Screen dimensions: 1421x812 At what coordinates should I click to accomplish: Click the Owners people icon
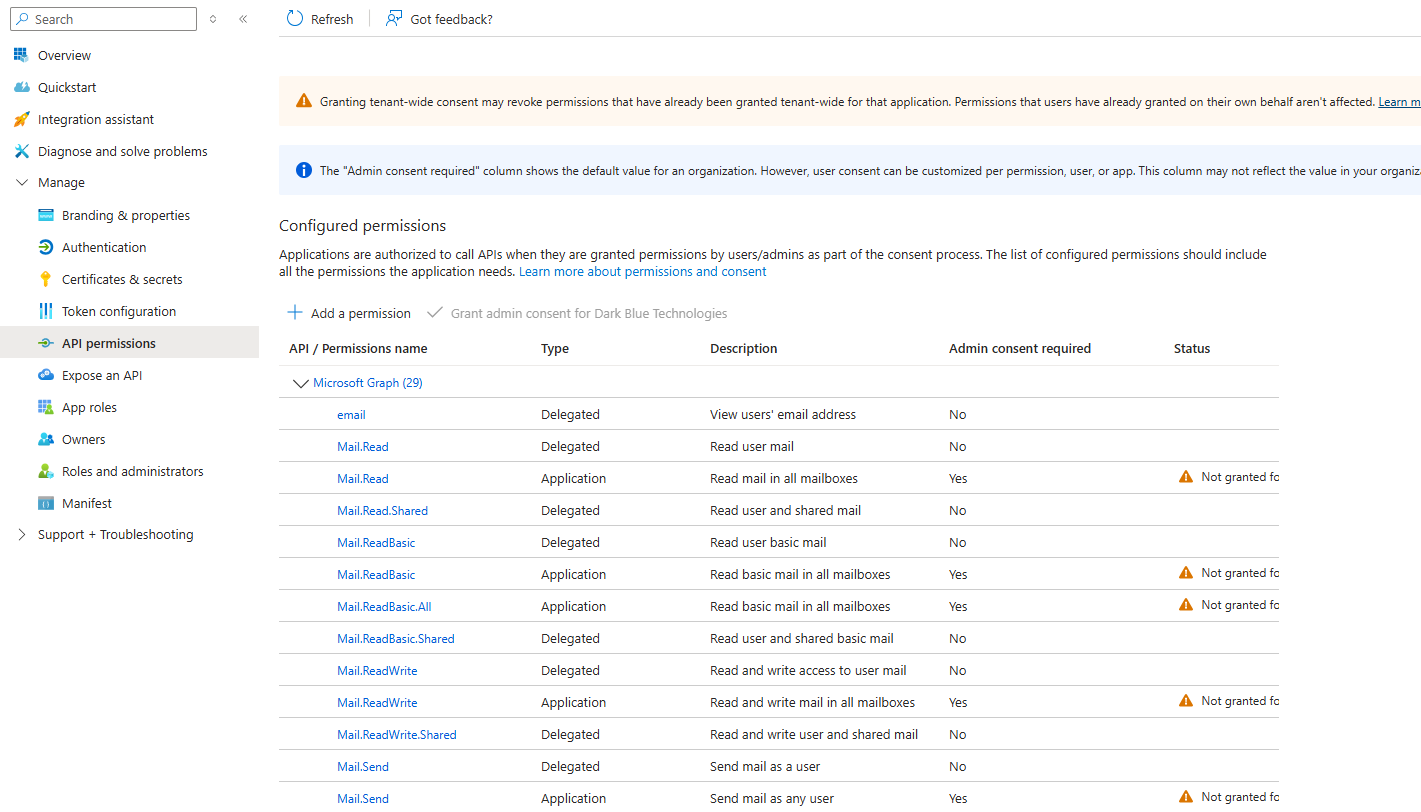click(x=45, y=439)
